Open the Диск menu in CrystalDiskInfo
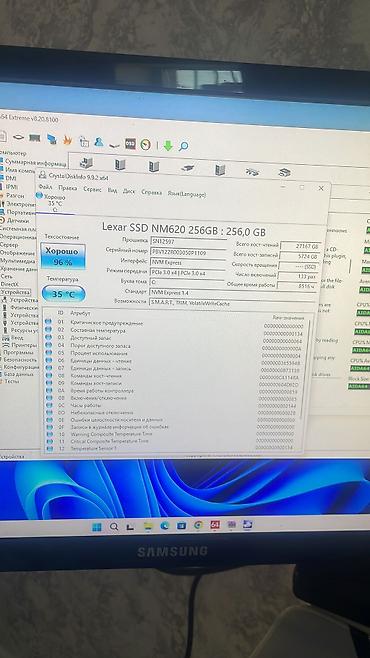 coord(129,191)
